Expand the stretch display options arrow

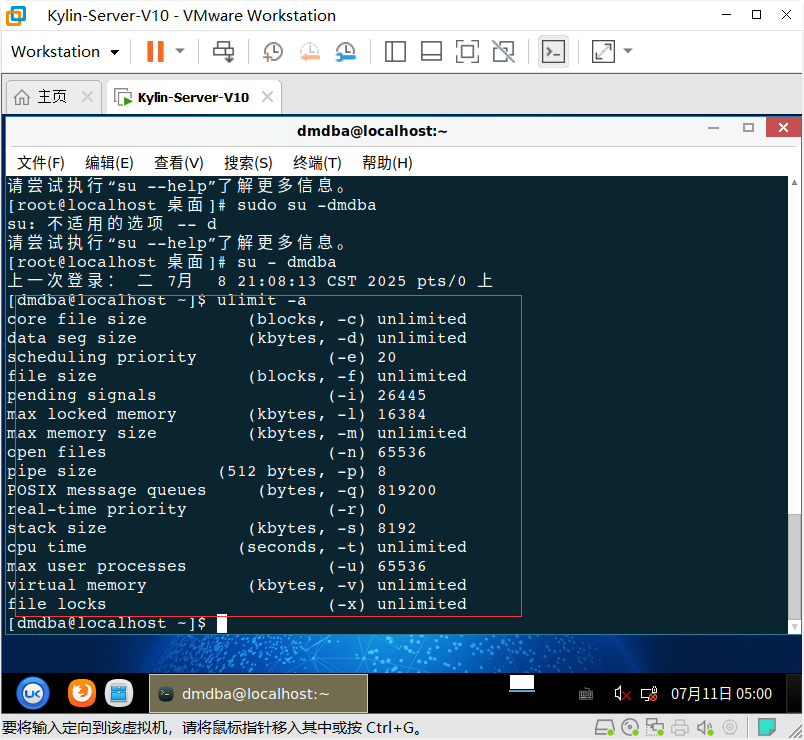[x=628, y=51]
